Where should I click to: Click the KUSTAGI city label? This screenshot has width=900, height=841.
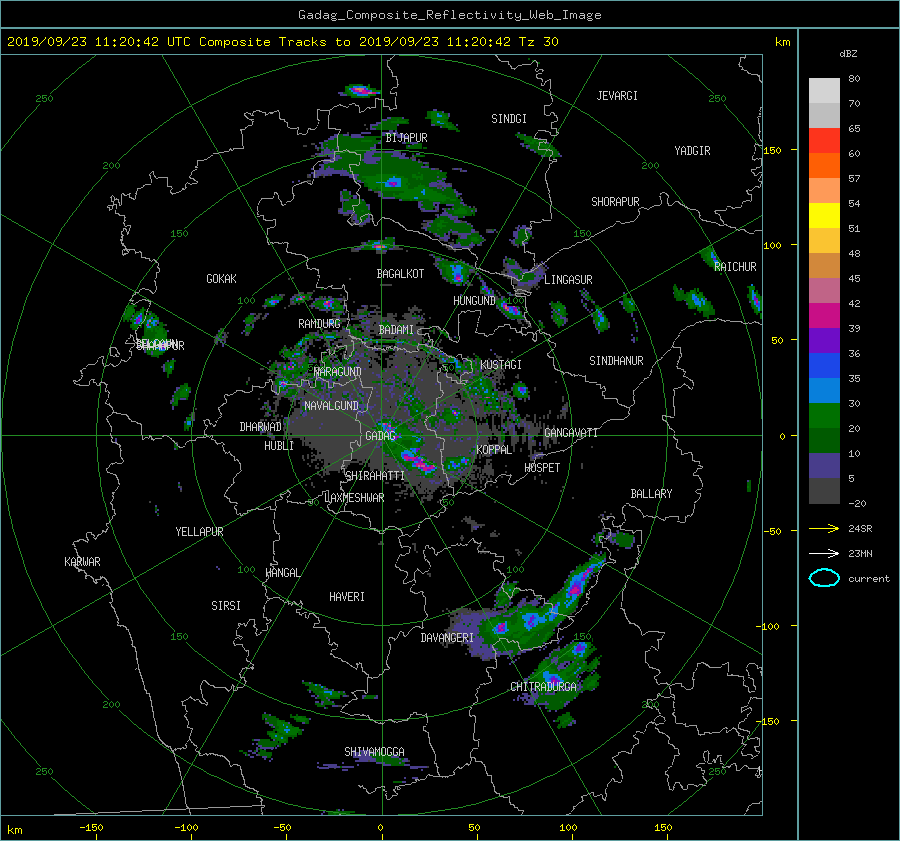tap(501, 365)
